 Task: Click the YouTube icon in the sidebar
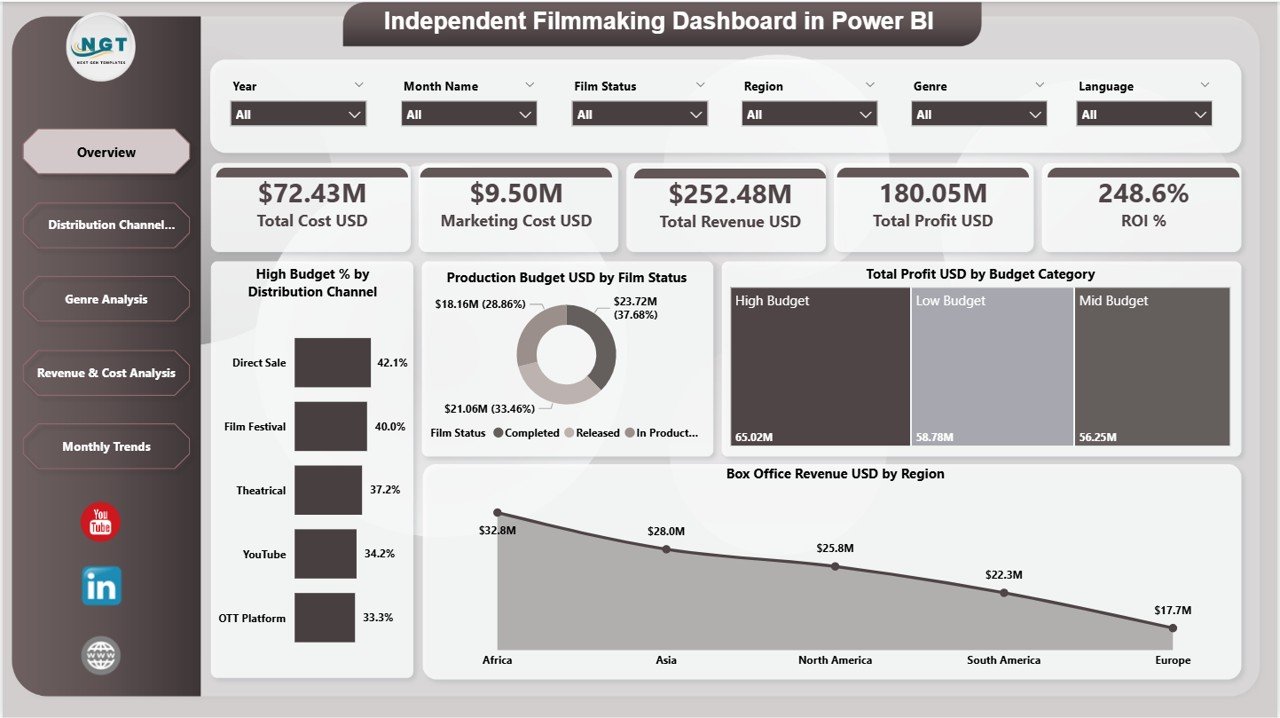tap(100, 521)
